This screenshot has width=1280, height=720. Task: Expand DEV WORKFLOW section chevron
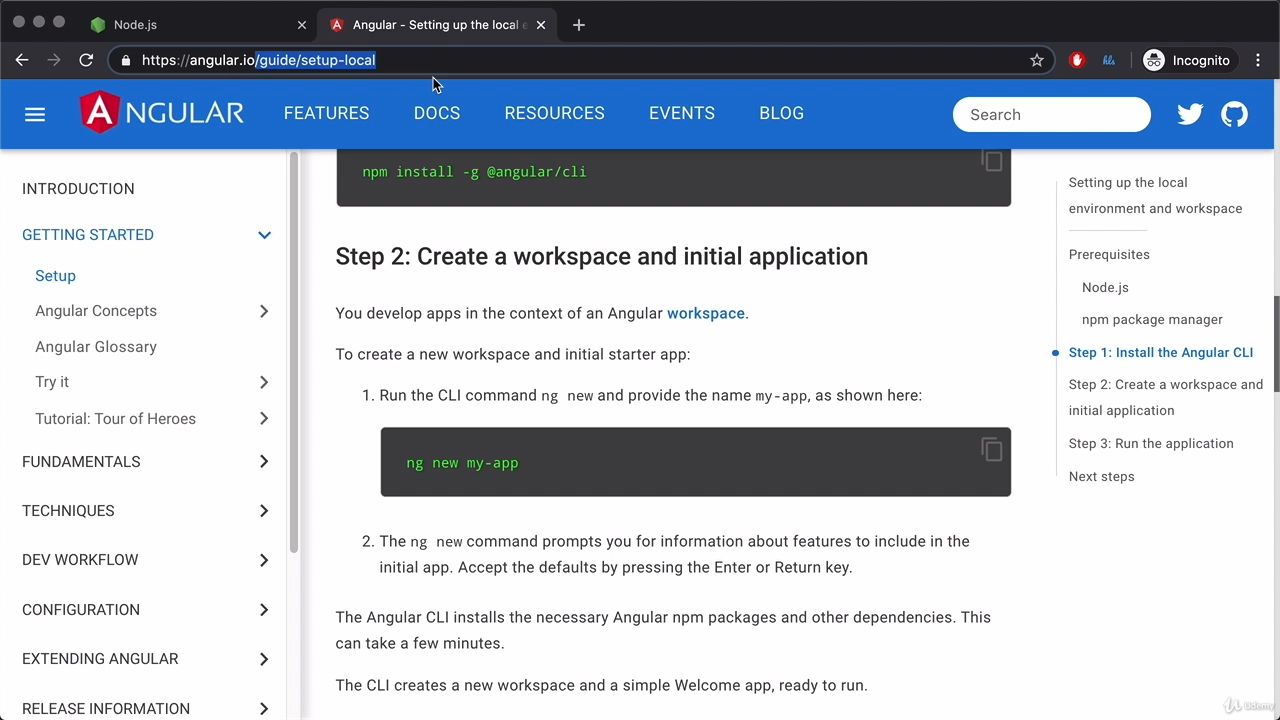click(264, 560)
